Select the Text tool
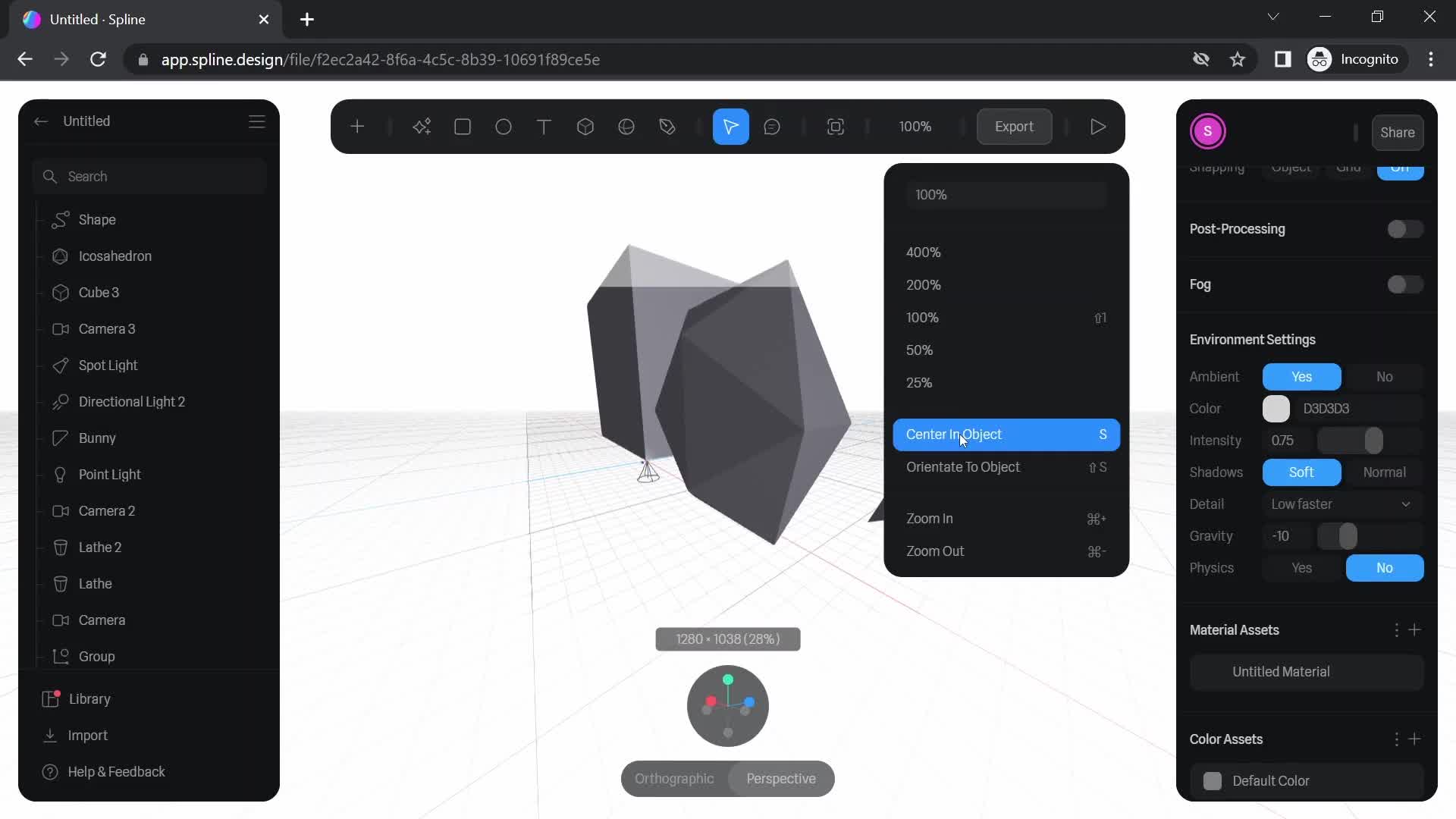 click(x=544, y=126)
